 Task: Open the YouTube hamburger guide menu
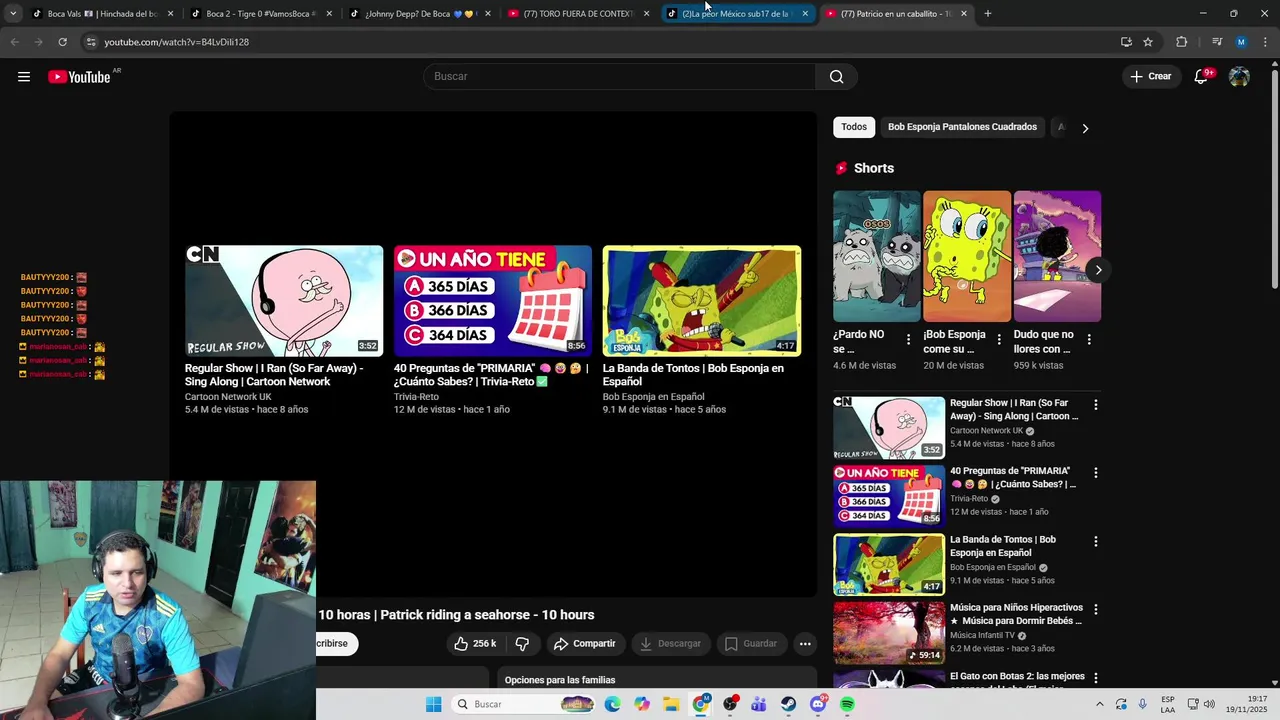tap(24, 77)
